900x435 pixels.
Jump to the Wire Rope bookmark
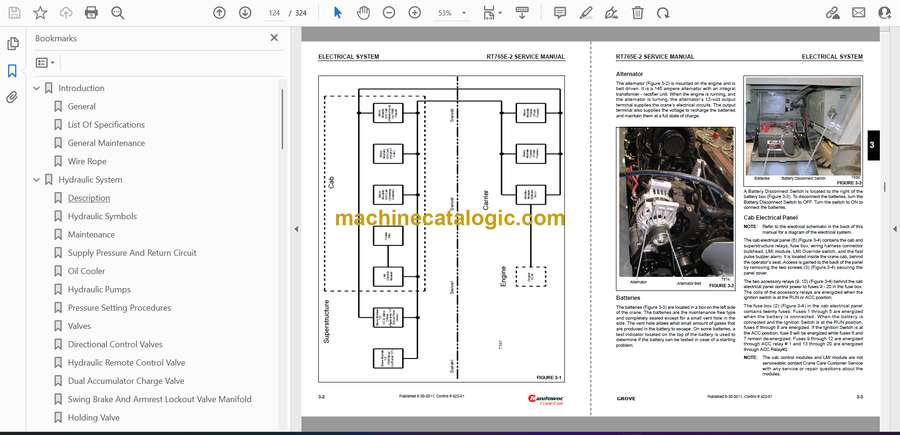click(87, 161)
